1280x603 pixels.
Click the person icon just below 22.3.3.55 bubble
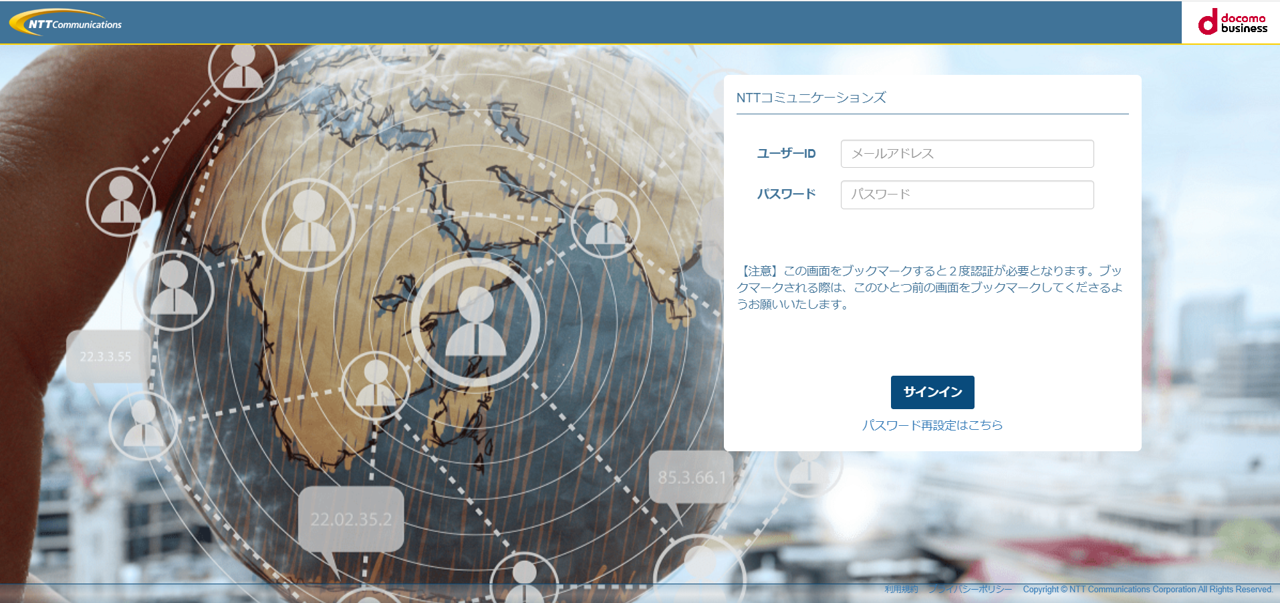[x=144, y=425]
